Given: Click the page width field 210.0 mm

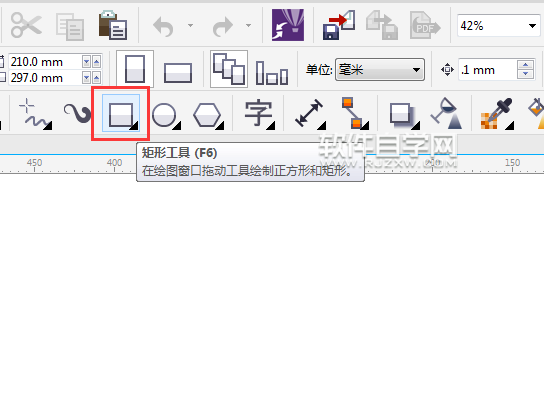Looking at the screenshot, I should (45, 62).
